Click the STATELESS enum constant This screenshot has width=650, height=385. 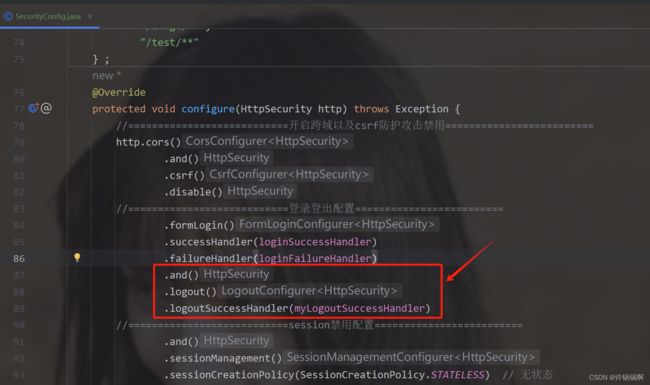click(x=457, y=375)
